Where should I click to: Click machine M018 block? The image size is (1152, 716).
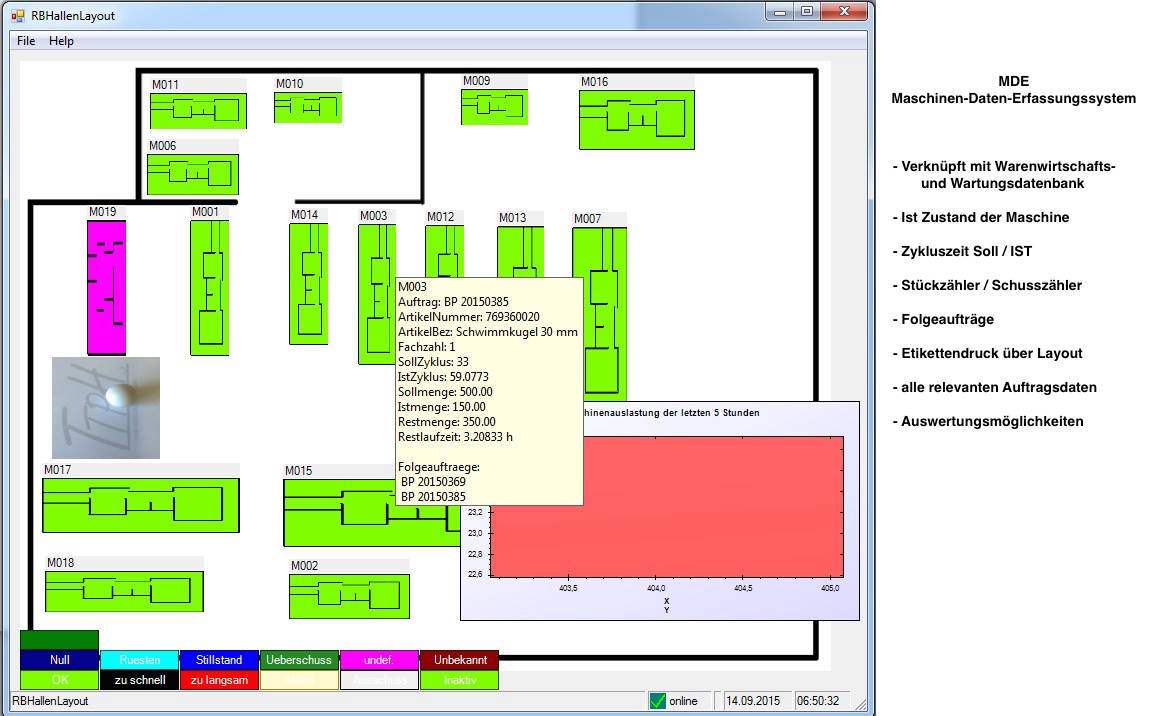pyautogui.click(x=124, y=591)
